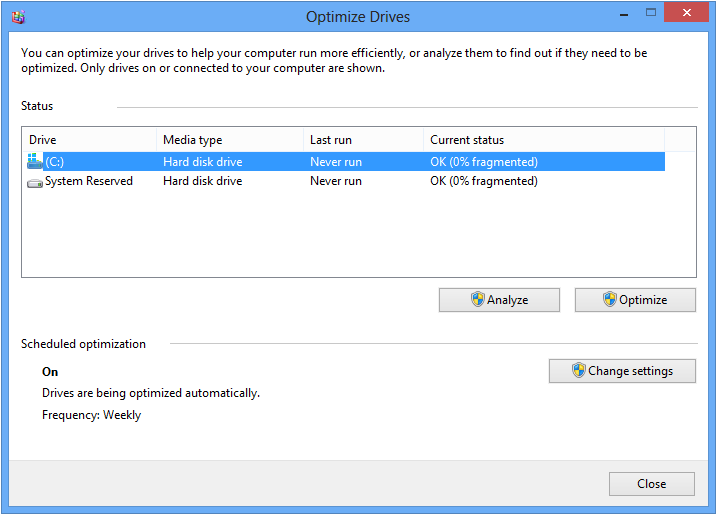Click the red X close button
Image resolution: width=717 pixels, height=515 pixels.
pos(686,13)
